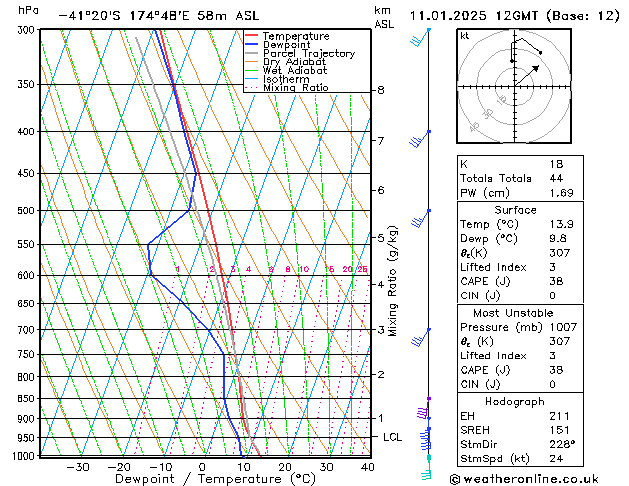Click the wind barb at 400 hPa
This screenshot has height=486, width=629.
tap(420, 139)
